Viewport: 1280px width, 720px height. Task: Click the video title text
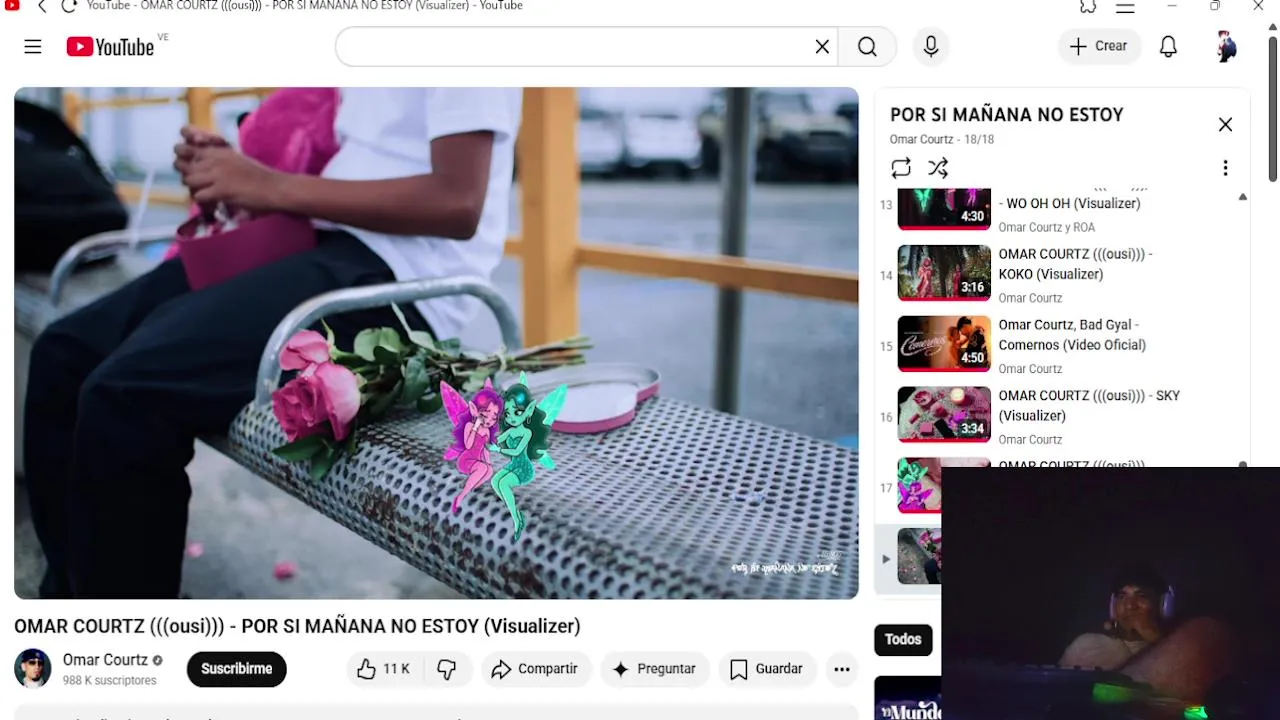tap(297, 626)
